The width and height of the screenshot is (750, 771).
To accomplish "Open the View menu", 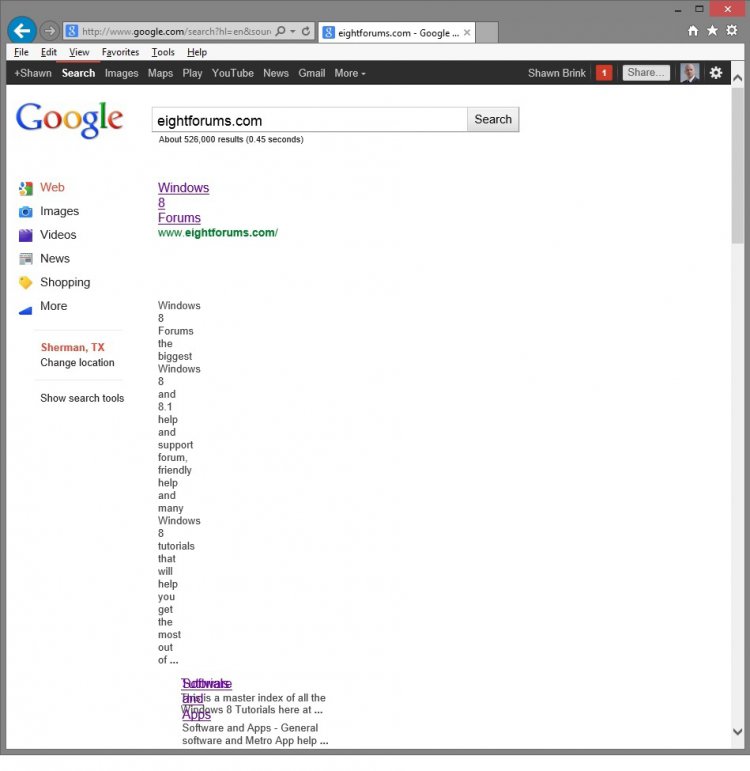I will pyautogui.click(x=79, y=52).
